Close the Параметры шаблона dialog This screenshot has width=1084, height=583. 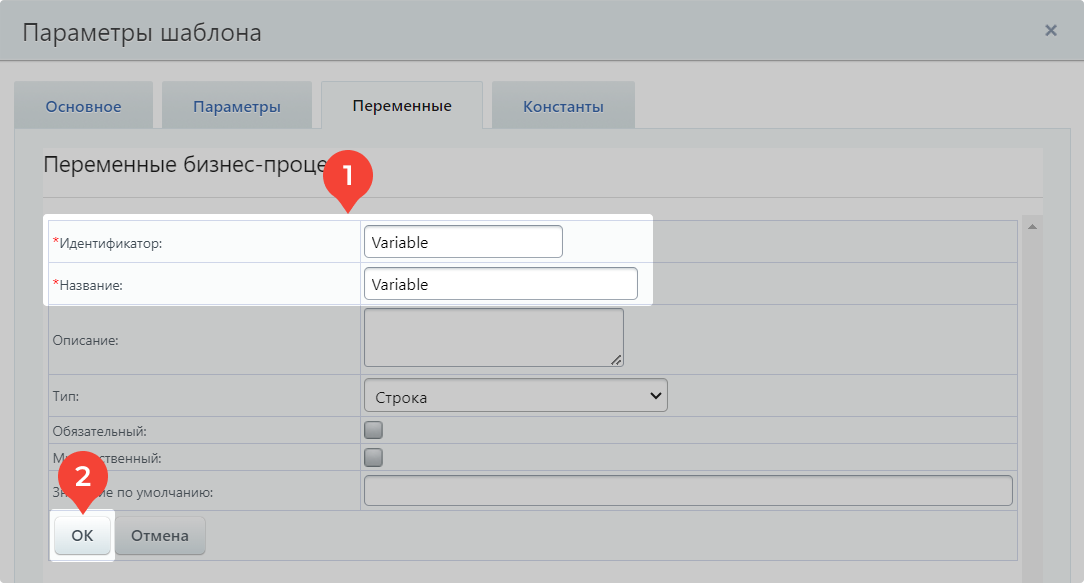click(x=1051, y=31)
